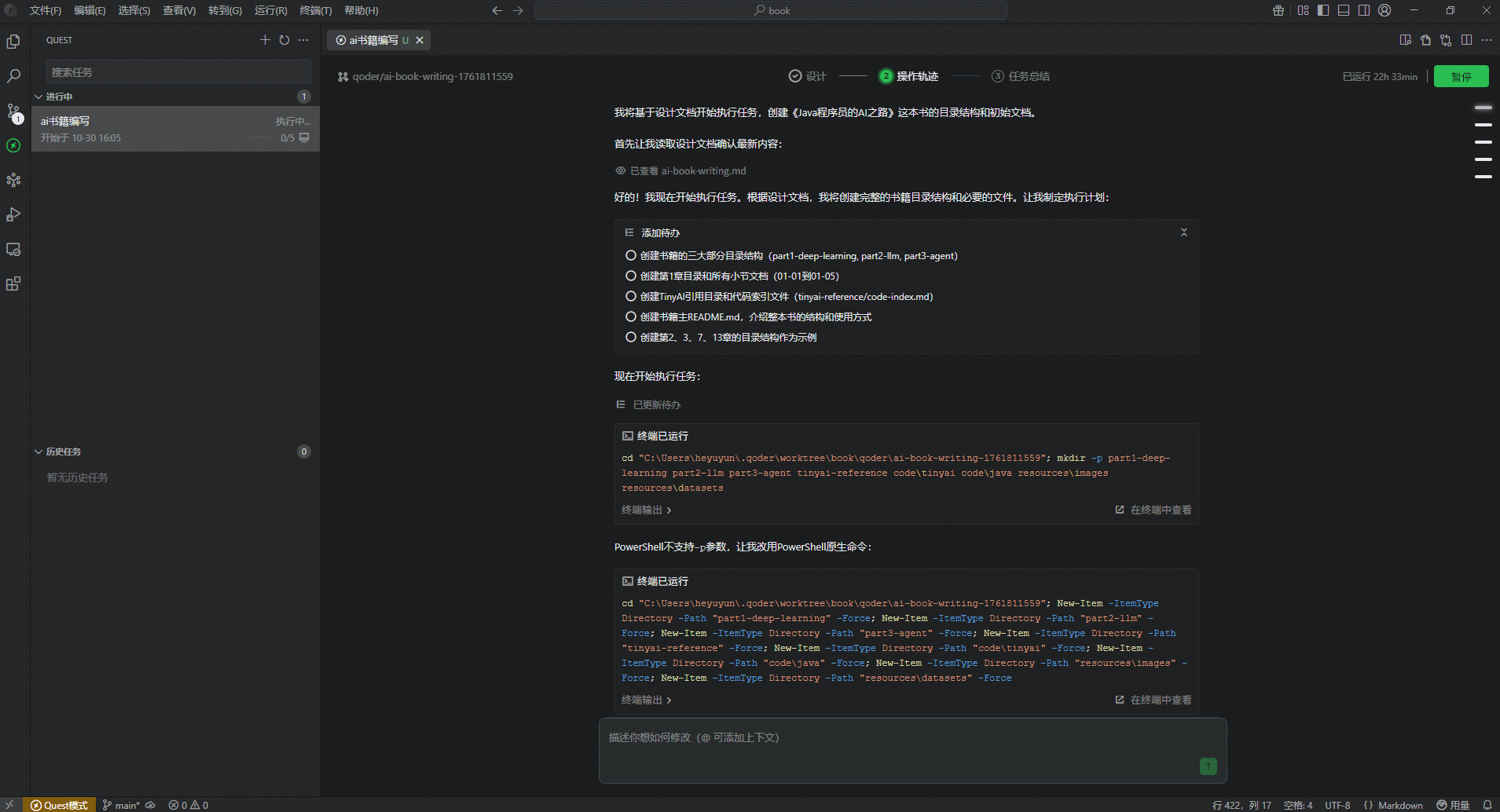Change indentation 空格: 4 in status bar

pos(1298,805)
